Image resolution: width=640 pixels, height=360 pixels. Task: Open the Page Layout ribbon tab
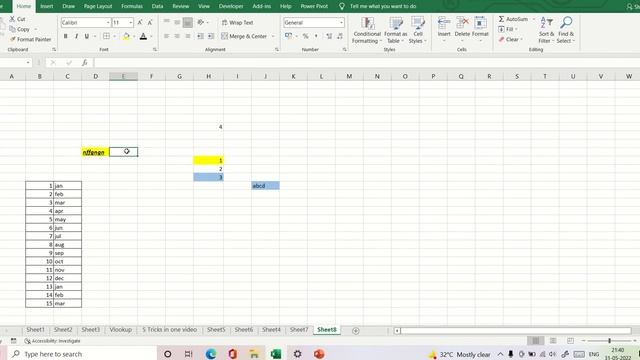click(98, 6)
